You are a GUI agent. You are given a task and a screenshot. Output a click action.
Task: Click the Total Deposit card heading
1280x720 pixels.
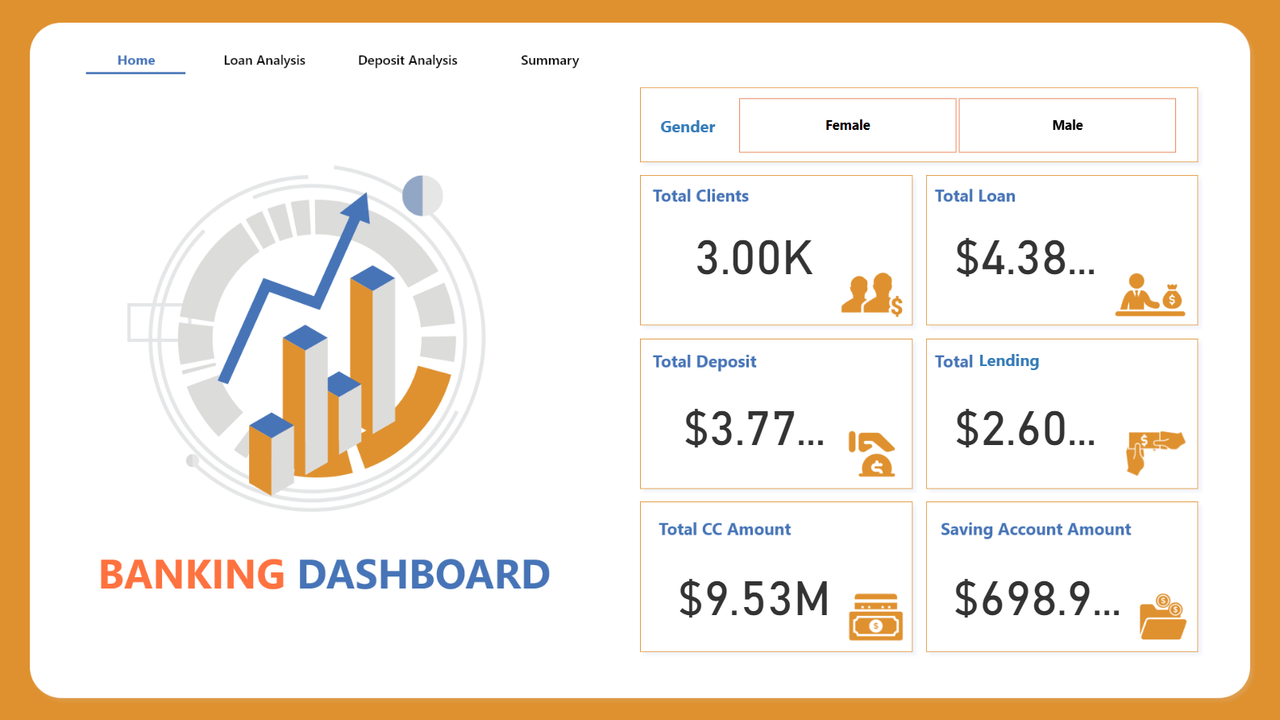(x=704, y=361)
